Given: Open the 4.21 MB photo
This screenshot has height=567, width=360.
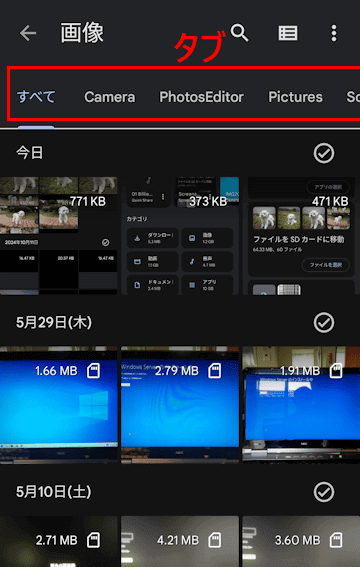Looking at the screenshot, I should tap(180, 541).
